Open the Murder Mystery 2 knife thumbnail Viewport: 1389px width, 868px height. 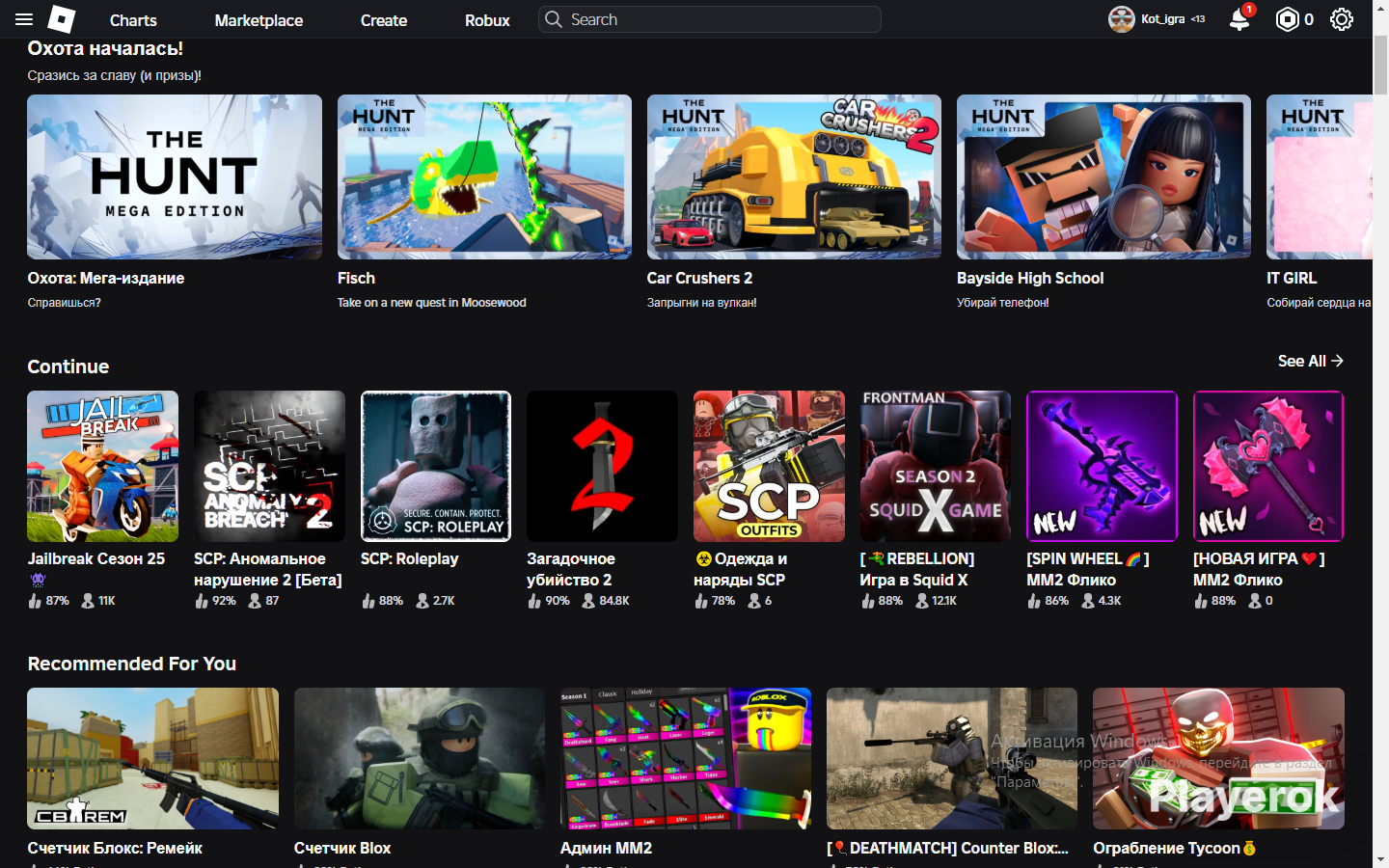pyautogui.click(x=602, y=466)
